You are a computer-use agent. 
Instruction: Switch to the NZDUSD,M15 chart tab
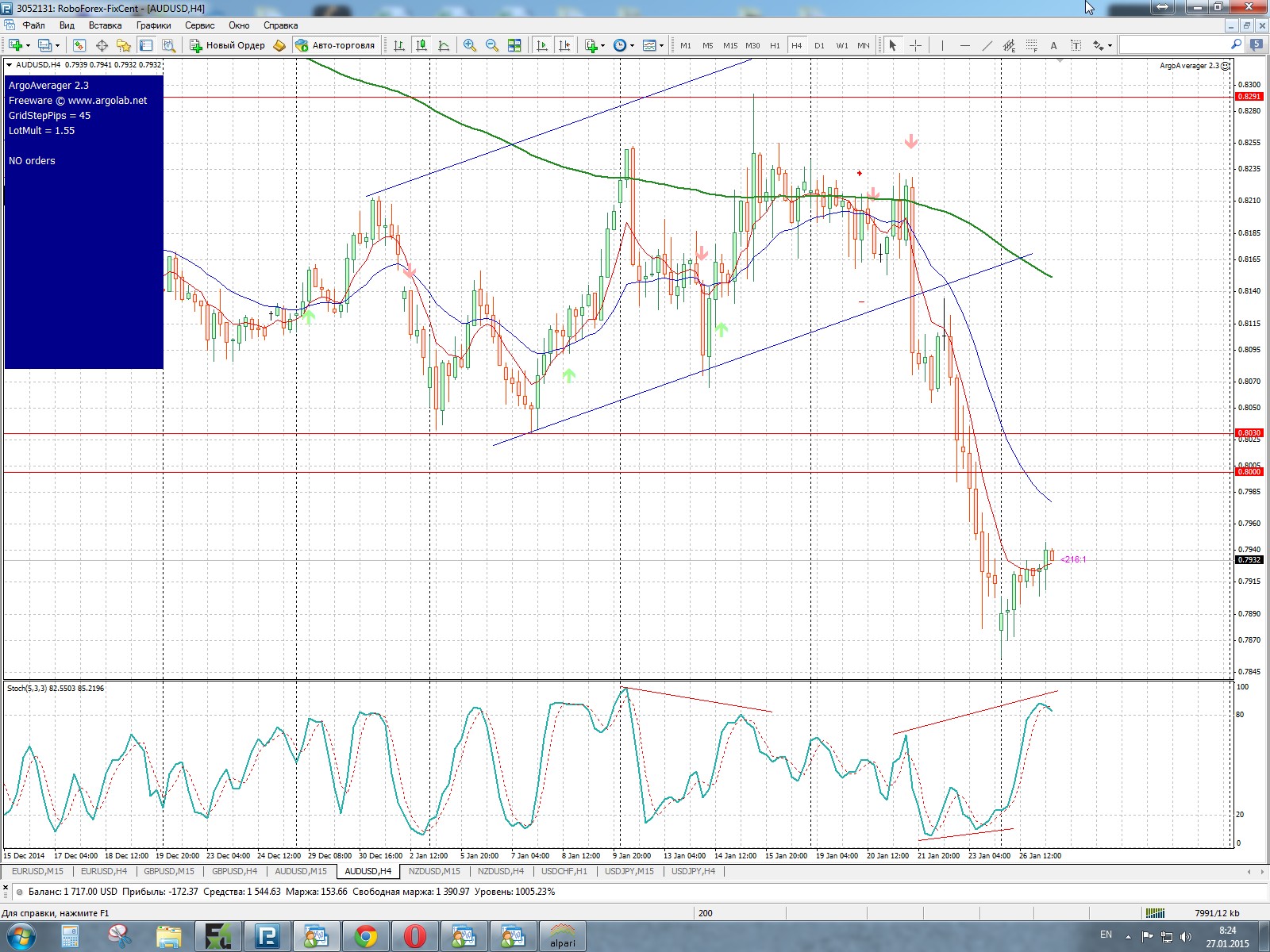pyautogui.click(x=434, y=871)
